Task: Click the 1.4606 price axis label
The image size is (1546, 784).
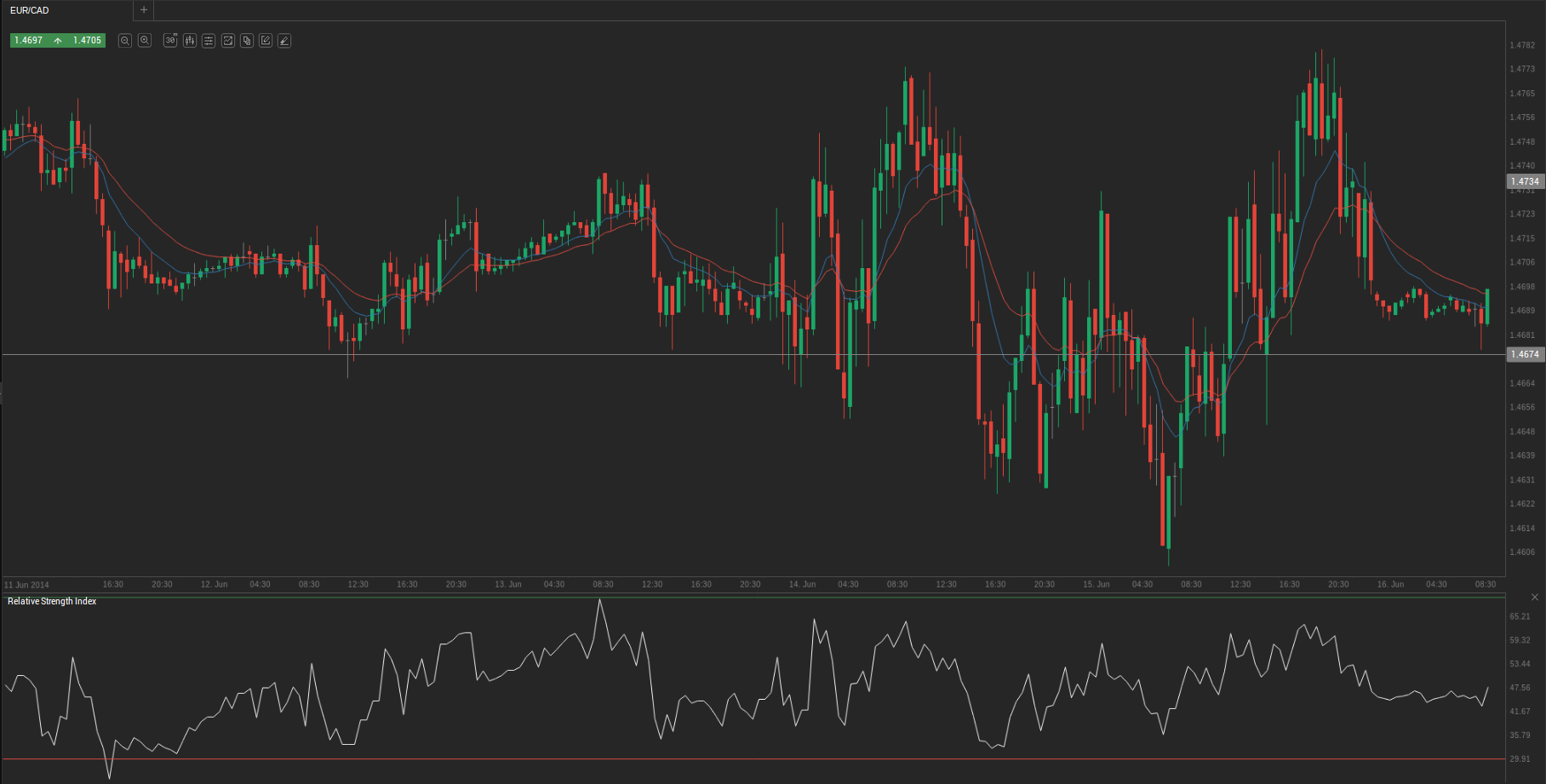Action: click(1522, 552)
